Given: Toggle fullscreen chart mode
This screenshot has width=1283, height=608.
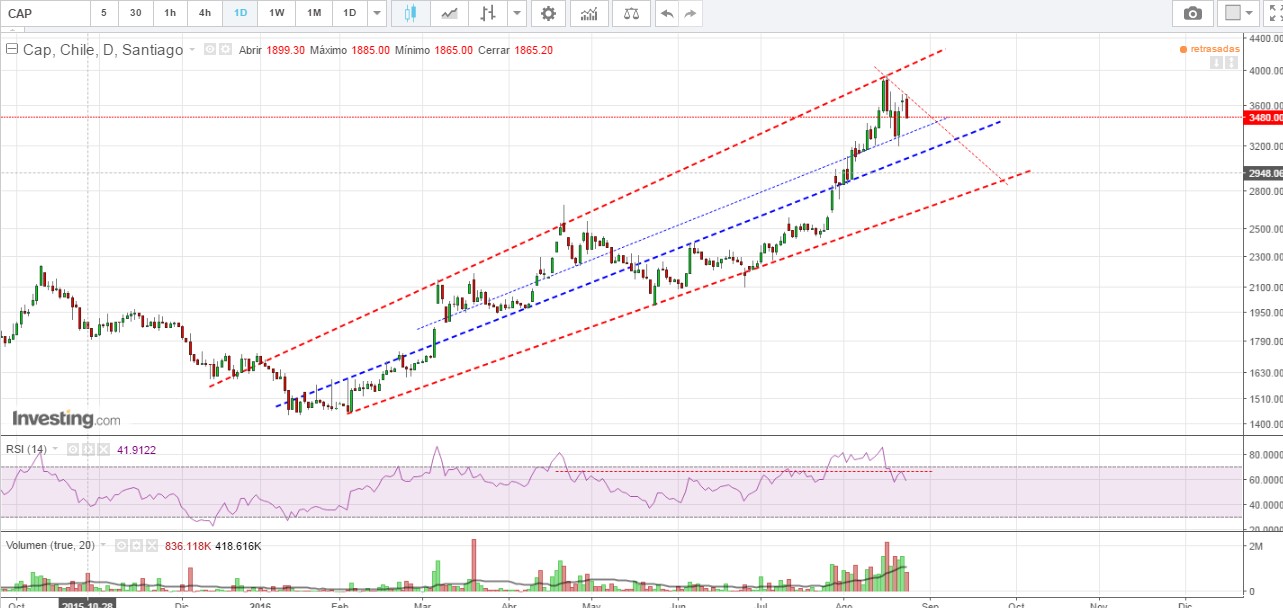Looking at the screenshot, I should 1273,13.
